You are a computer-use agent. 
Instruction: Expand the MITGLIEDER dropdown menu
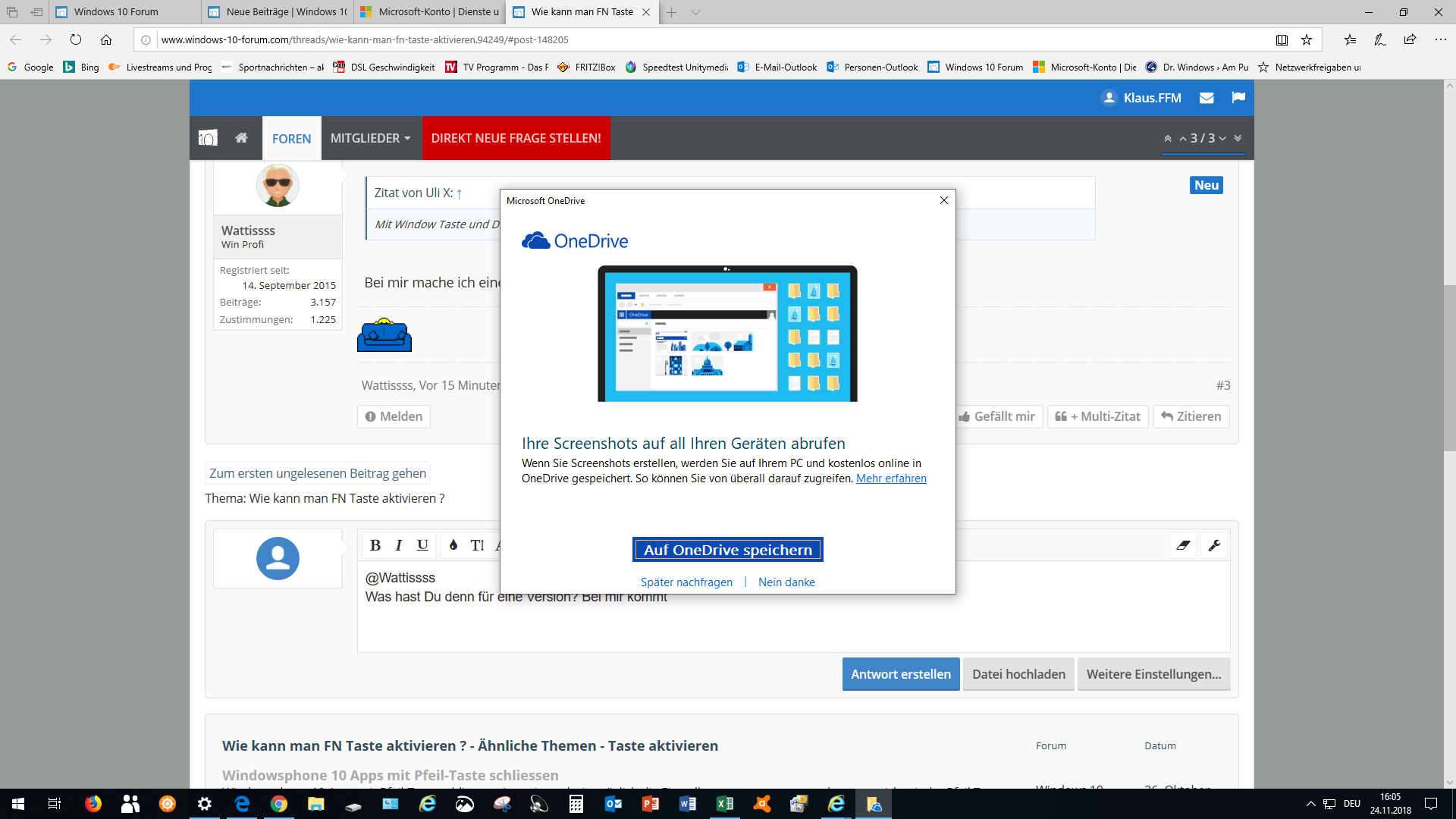(x=371, y=138)
